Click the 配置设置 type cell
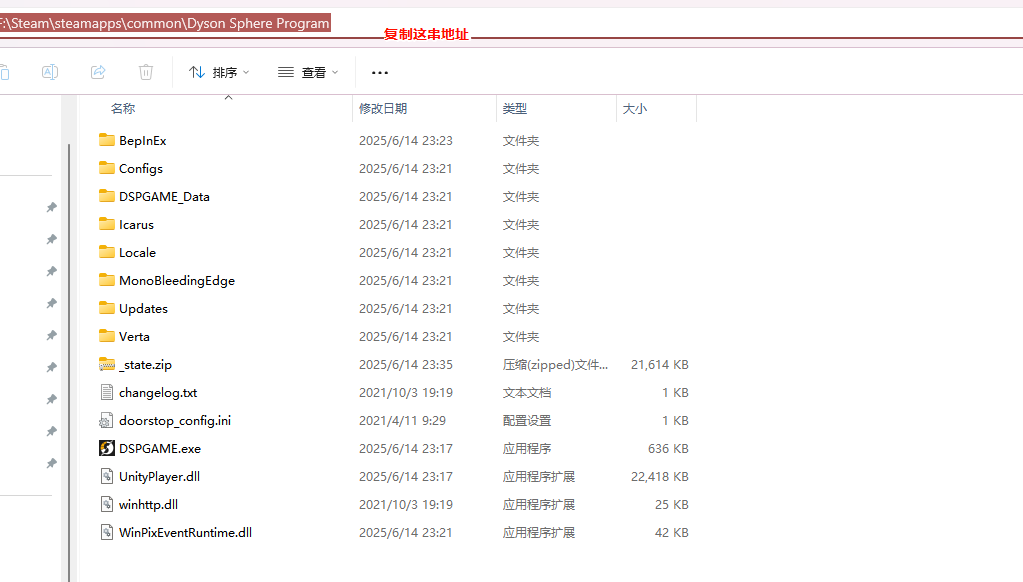Image resolution: width=1023 pixels, height=582 pixels. click(x=527, y=421)
